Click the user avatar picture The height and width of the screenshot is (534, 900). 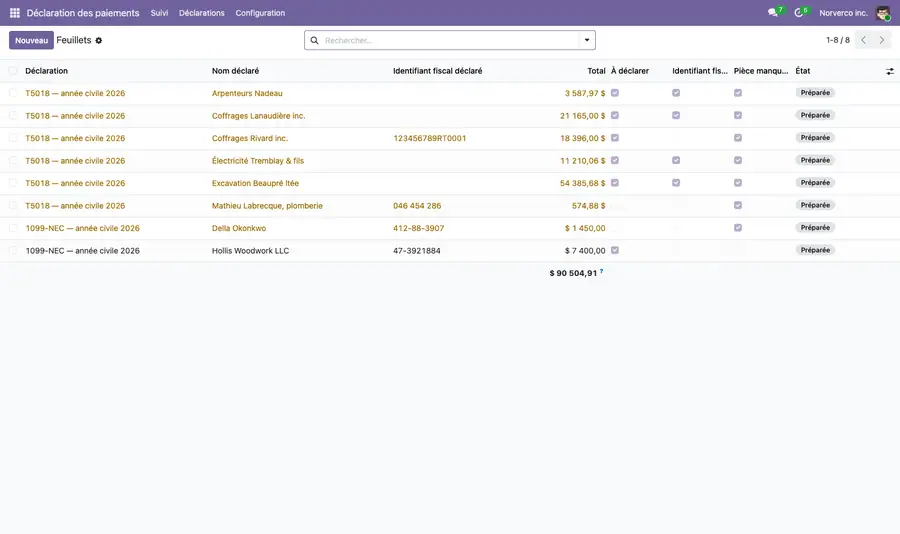coord(883,13)
